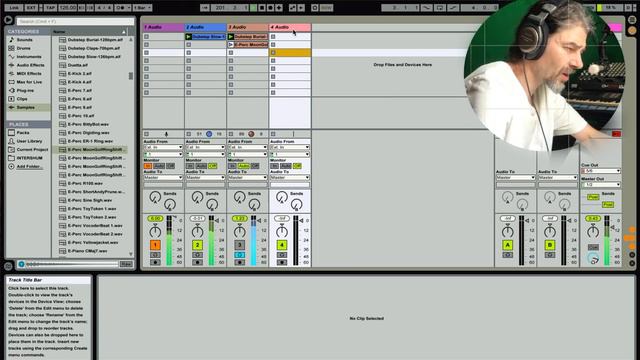Open track 2 Audio From dropdown
This screenshot has height=360, width=640.
[205, 147]
